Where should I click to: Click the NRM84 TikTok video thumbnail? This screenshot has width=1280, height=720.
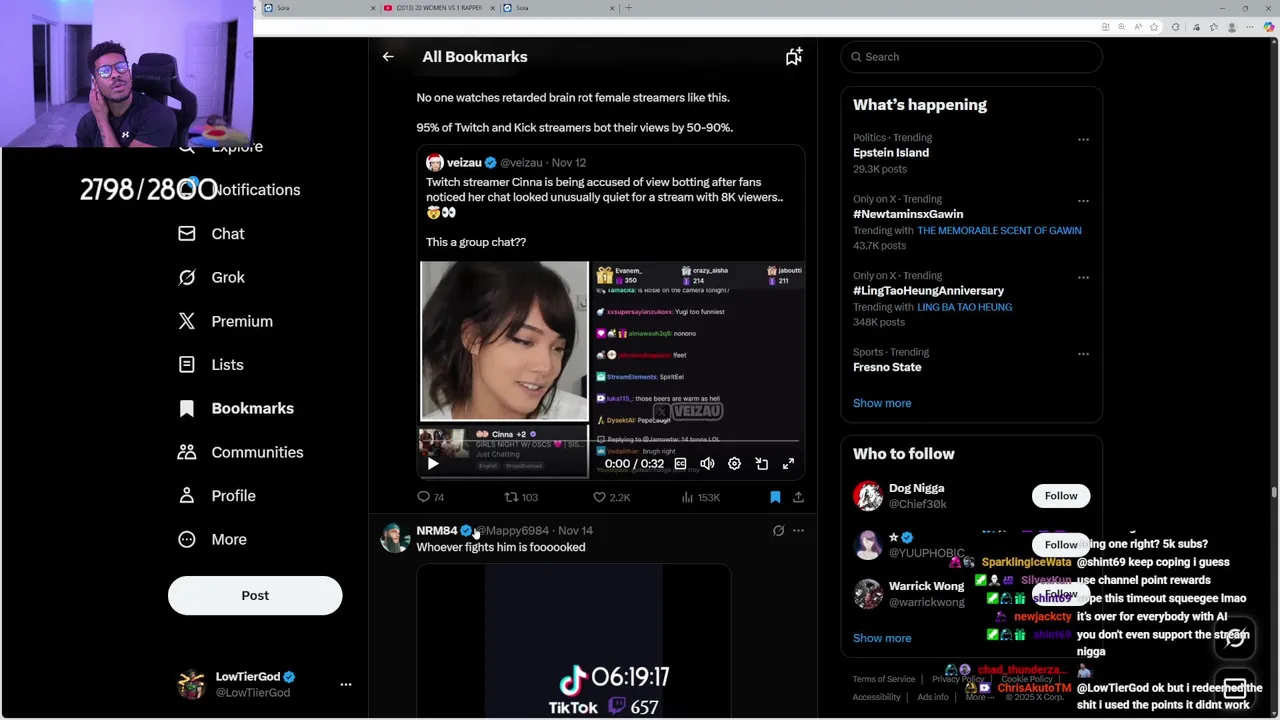(573, 642)
